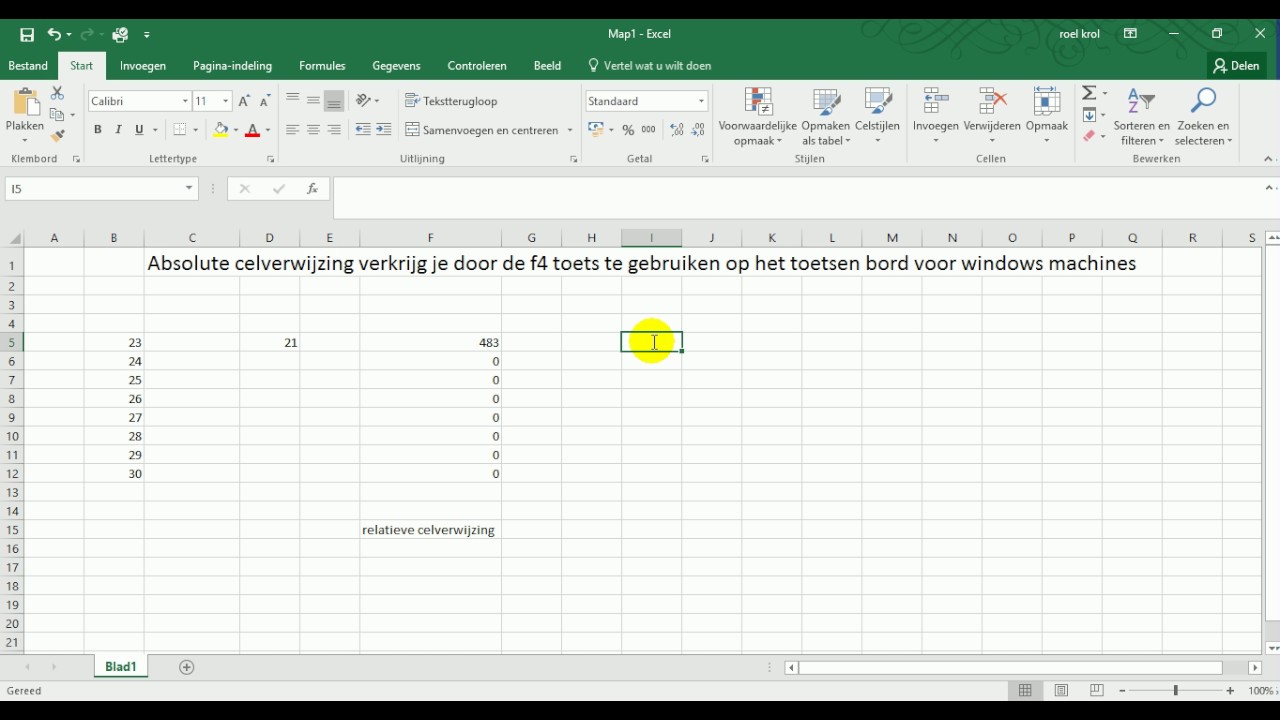The height and width of the screenshot is (720, 1280).
Task: Click the add new sheet plus icon
Action: (186, 667)
